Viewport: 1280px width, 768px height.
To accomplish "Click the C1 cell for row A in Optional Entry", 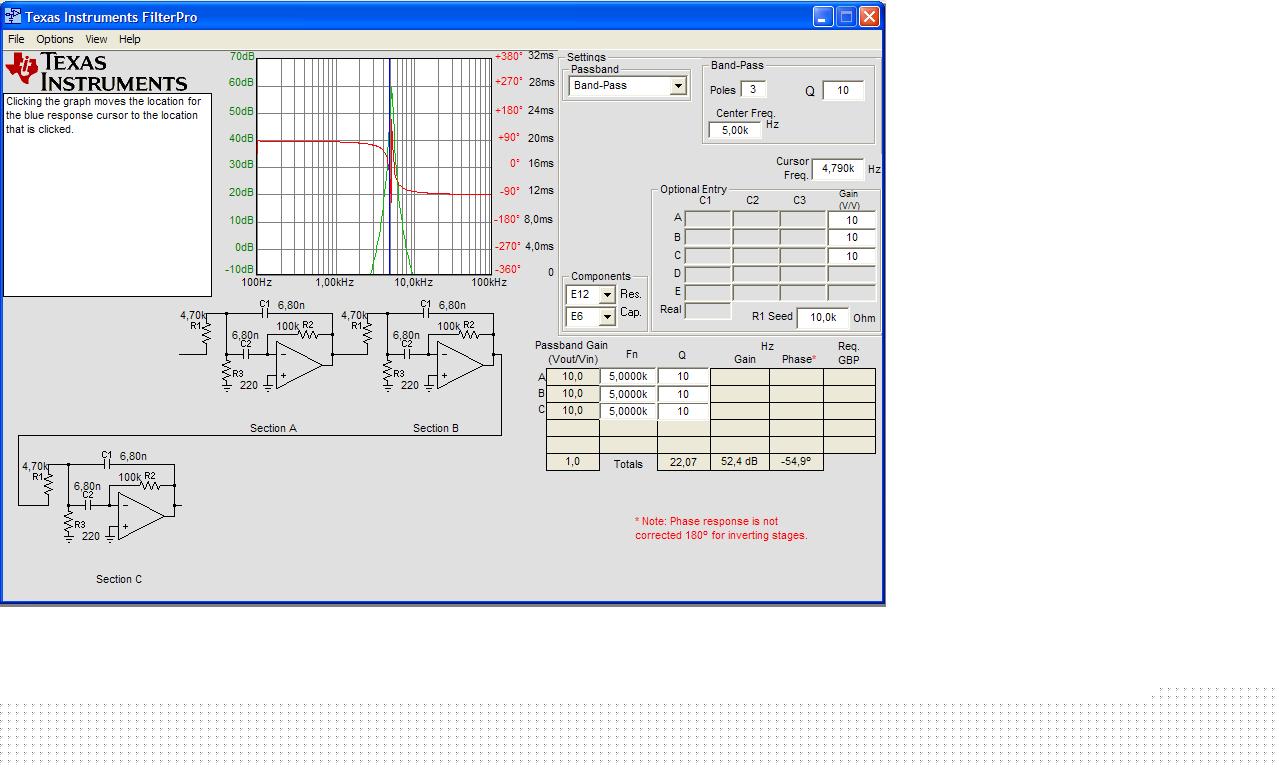I will click(708, 219).
